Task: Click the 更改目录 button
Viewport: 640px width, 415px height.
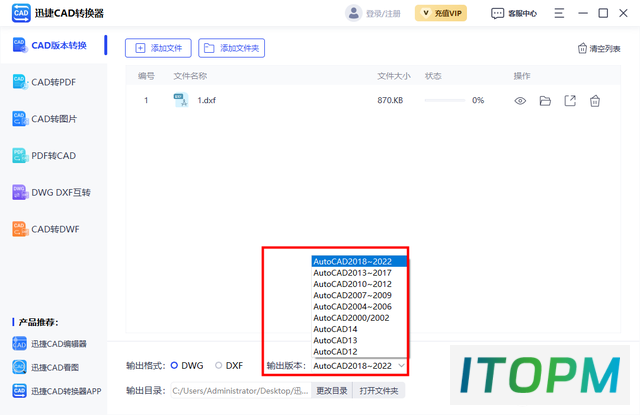Action: coord(332,391)
